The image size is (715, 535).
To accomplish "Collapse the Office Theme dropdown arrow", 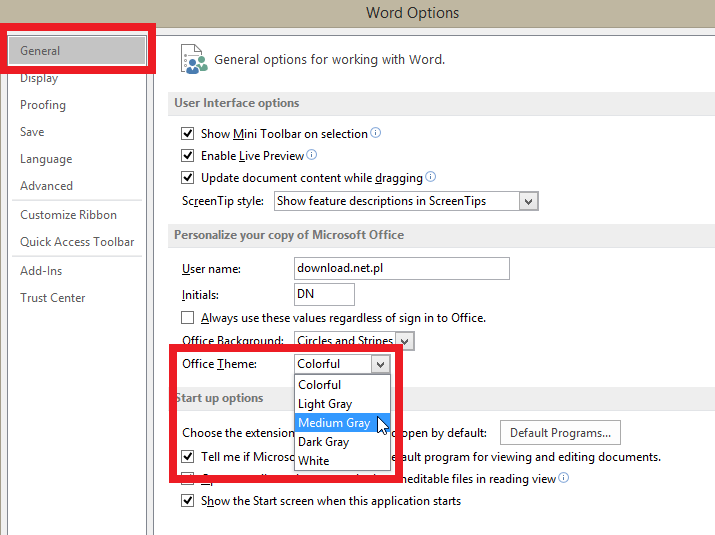I will (381, 364).
